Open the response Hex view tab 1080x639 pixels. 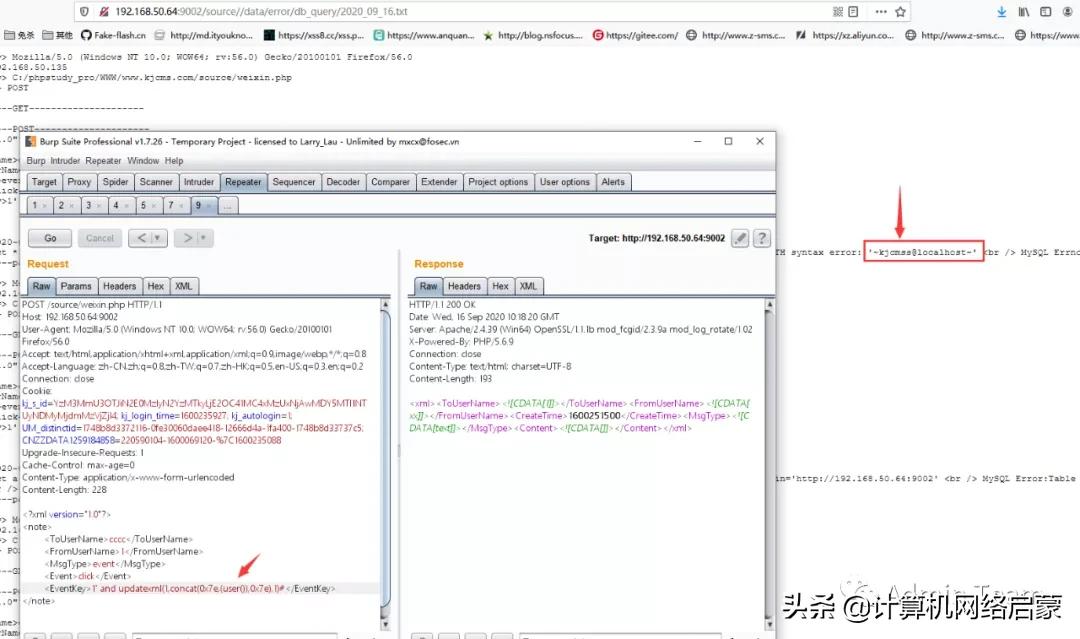pyautogui.click(x=500, y=286)
